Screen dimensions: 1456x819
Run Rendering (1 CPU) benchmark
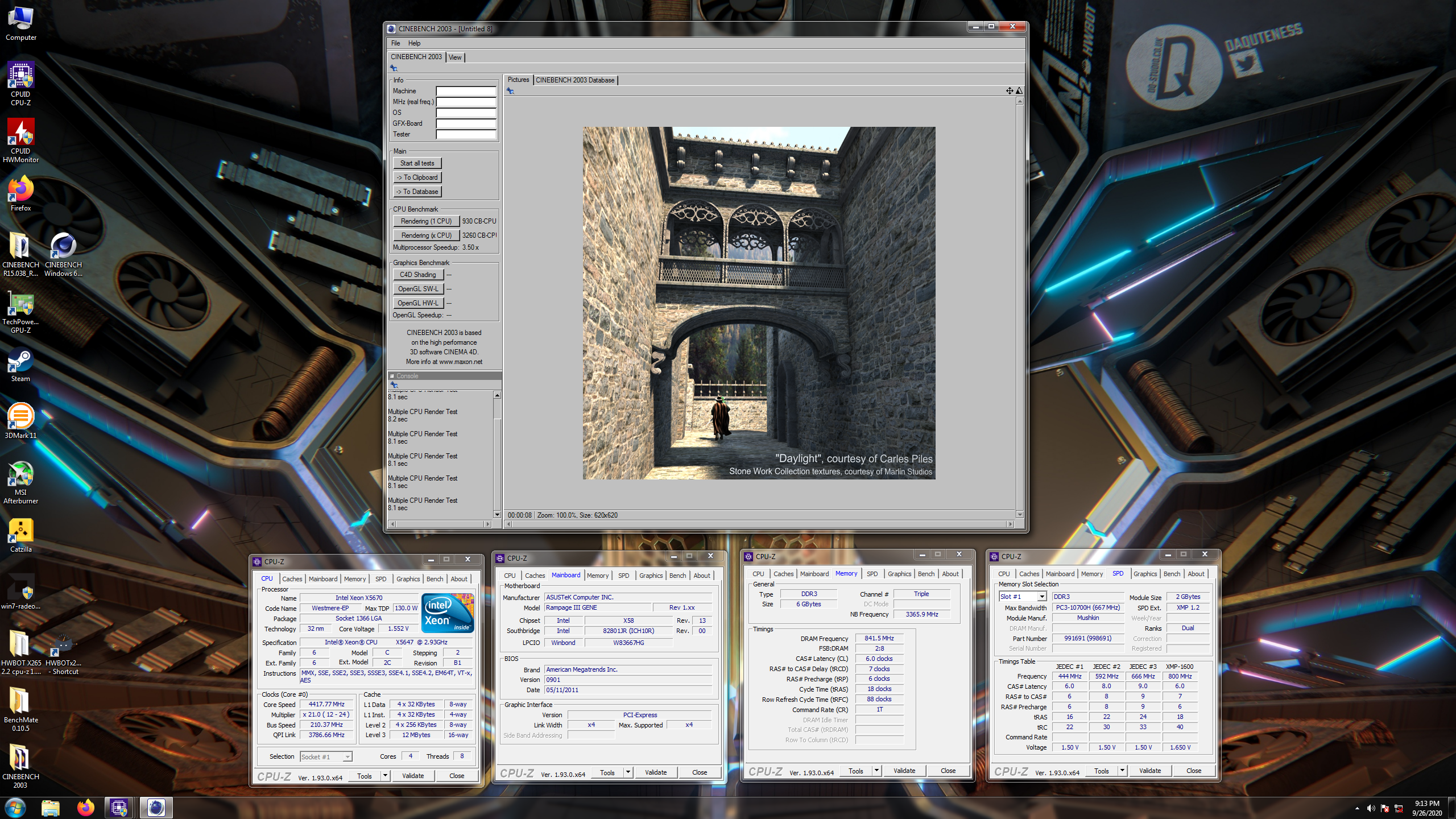[x=426, y=221]
